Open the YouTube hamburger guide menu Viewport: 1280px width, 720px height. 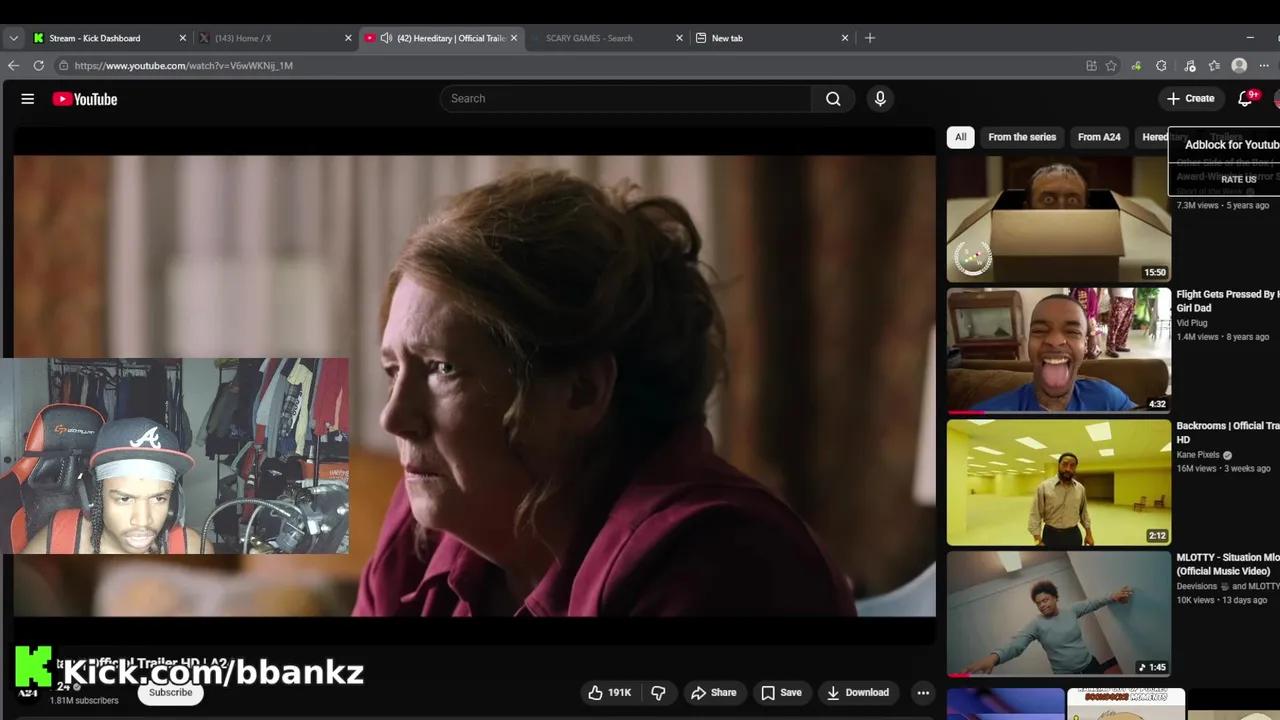pos(28,99)
